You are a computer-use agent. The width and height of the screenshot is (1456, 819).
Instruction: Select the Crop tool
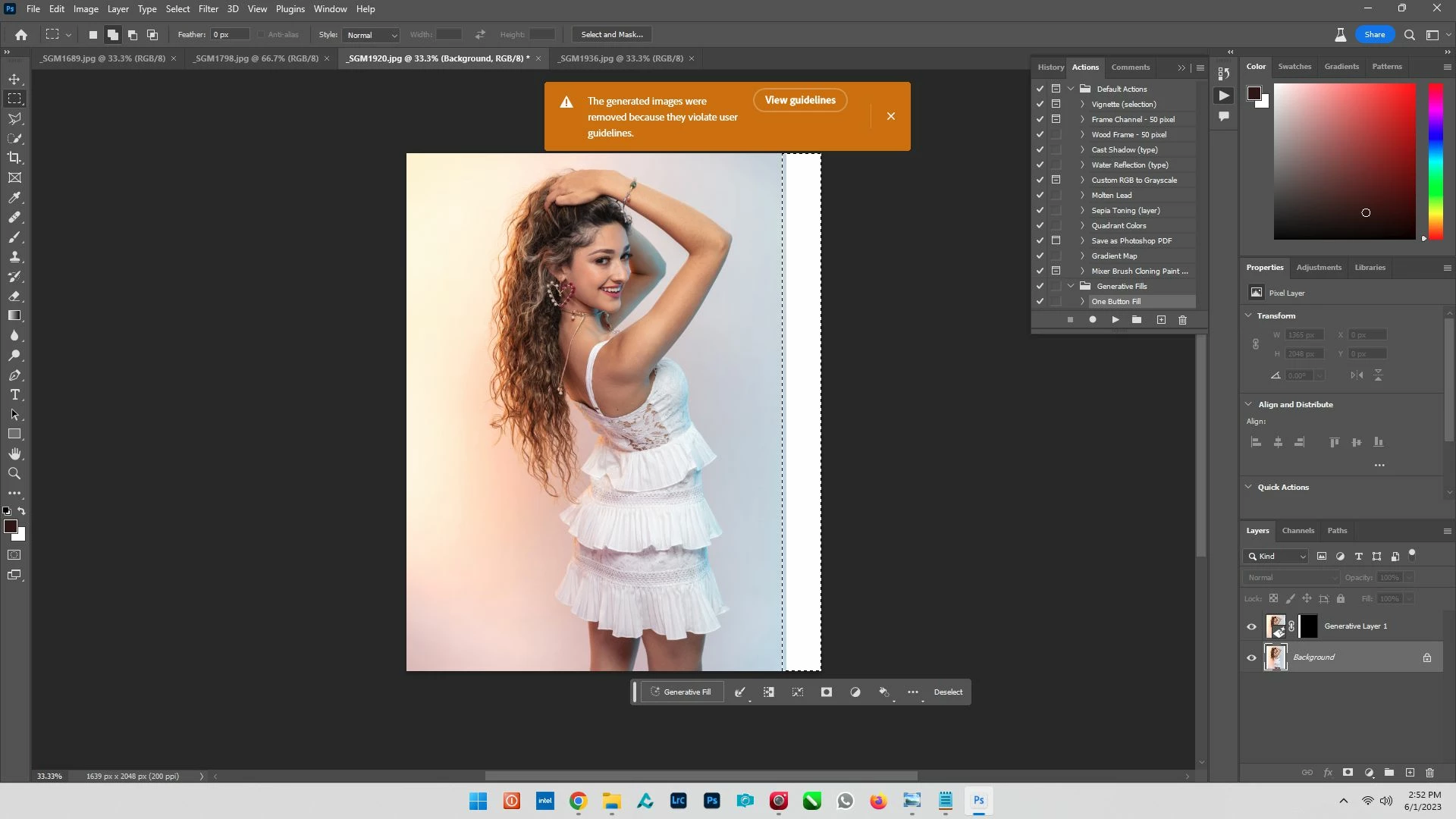pyautogui.click(x=14, y=158)
